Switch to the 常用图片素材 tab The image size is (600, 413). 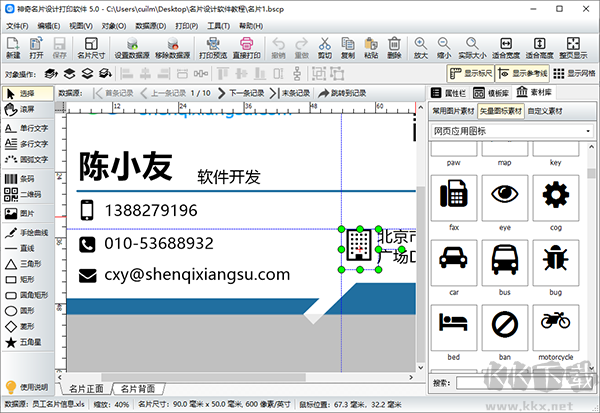coord(453,111)
